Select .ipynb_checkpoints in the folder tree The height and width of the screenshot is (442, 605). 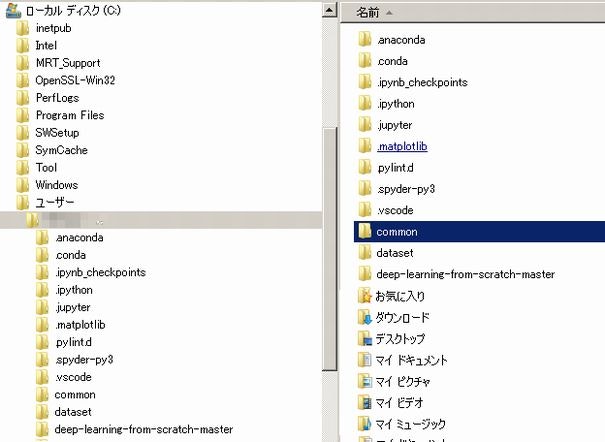pos(100,272)
